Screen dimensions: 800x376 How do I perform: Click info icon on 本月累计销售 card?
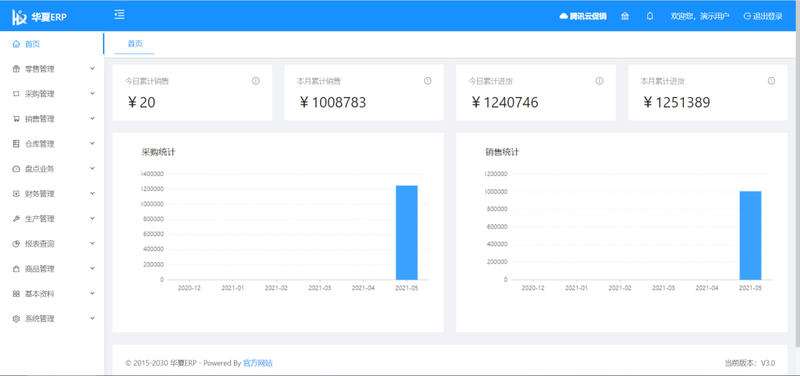pos(428,81)
